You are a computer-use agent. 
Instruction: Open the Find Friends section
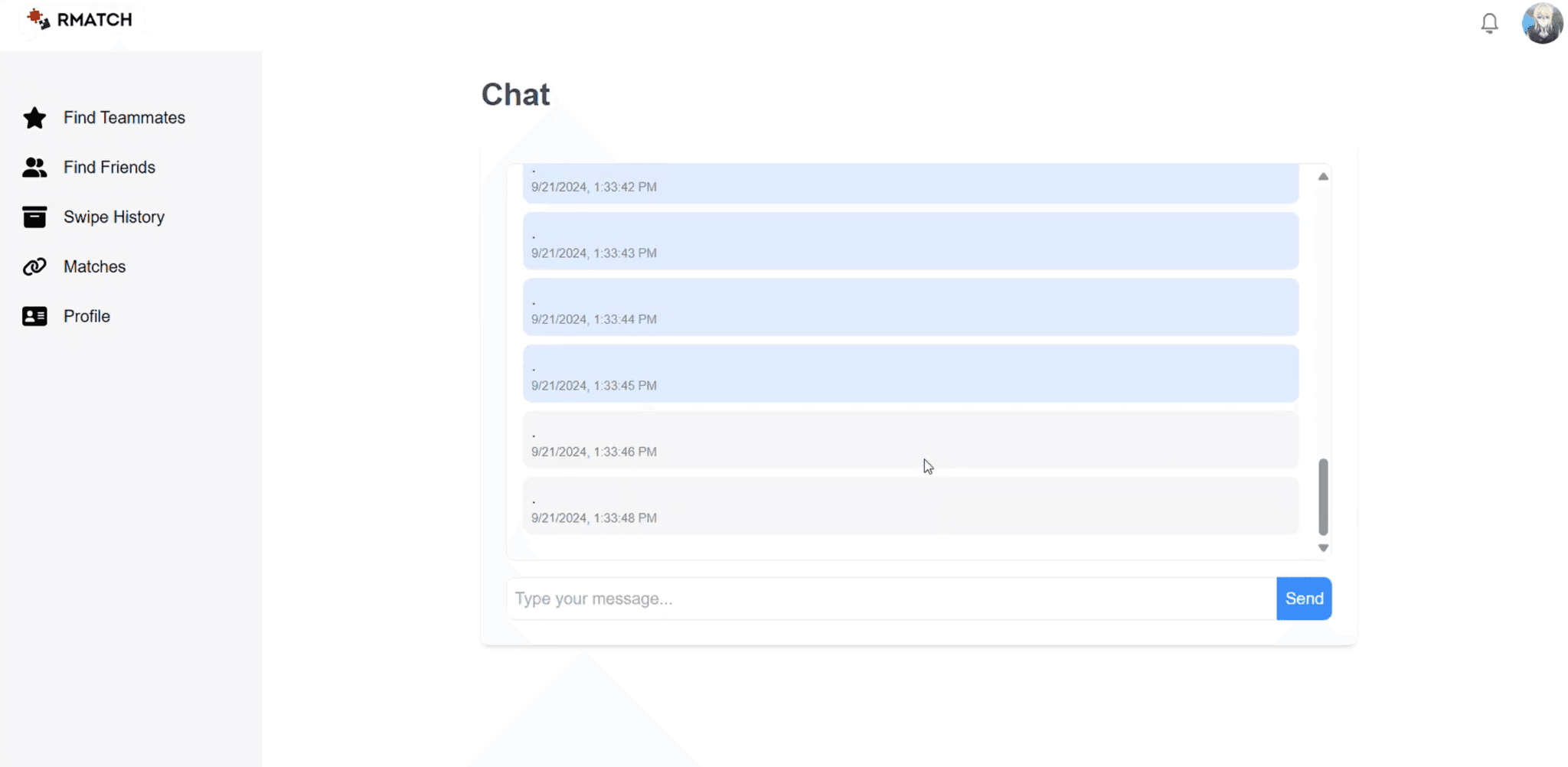coord(109,168)
